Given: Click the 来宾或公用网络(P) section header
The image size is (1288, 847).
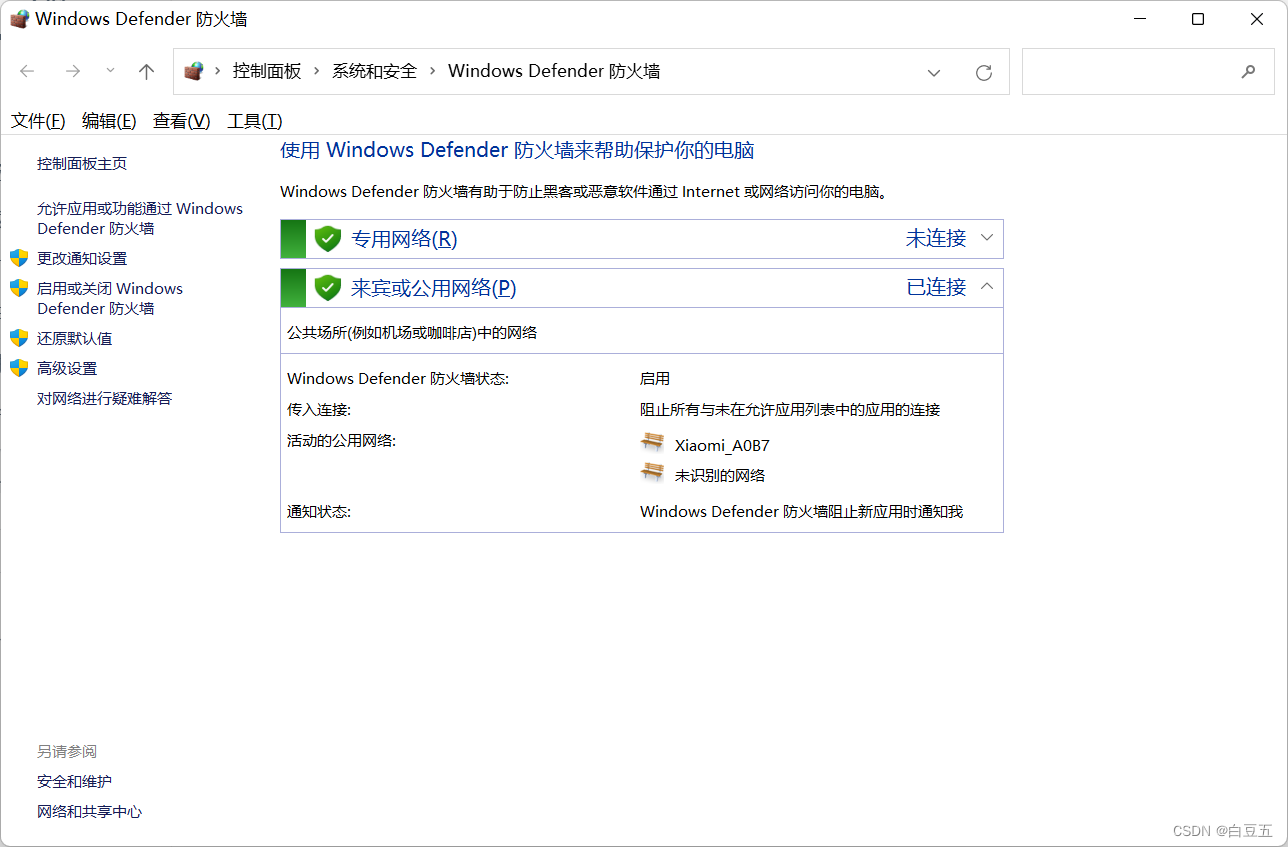Looking at the screenshot, I should click(642, 288).
